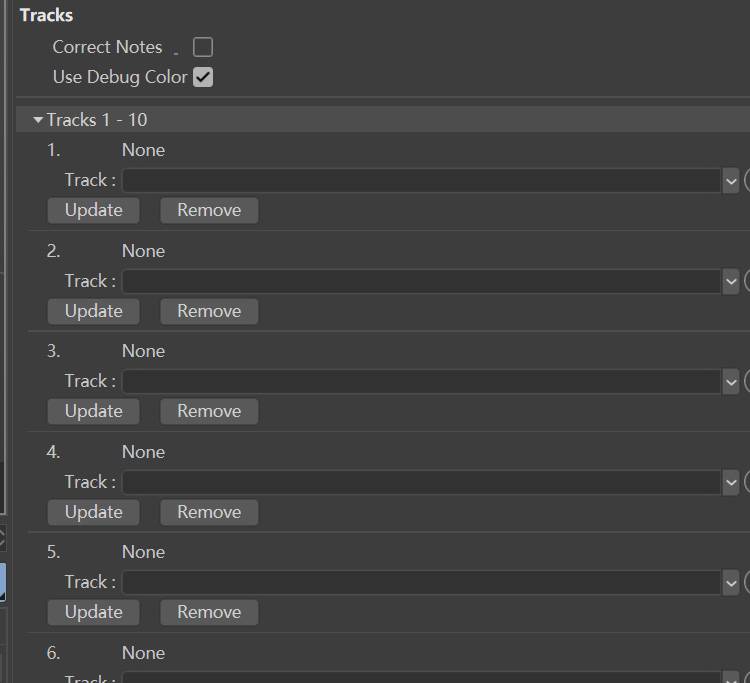Click the picker icon right of track 2 field
Viewport: 750px width, 683px height.
pyautogui.click(x=747, y=281)
